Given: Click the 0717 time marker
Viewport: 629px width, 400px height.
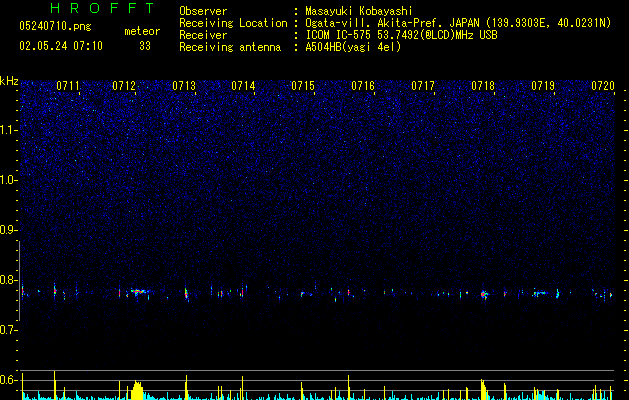Looking at the screenshot, I should (x=423, y=86).
